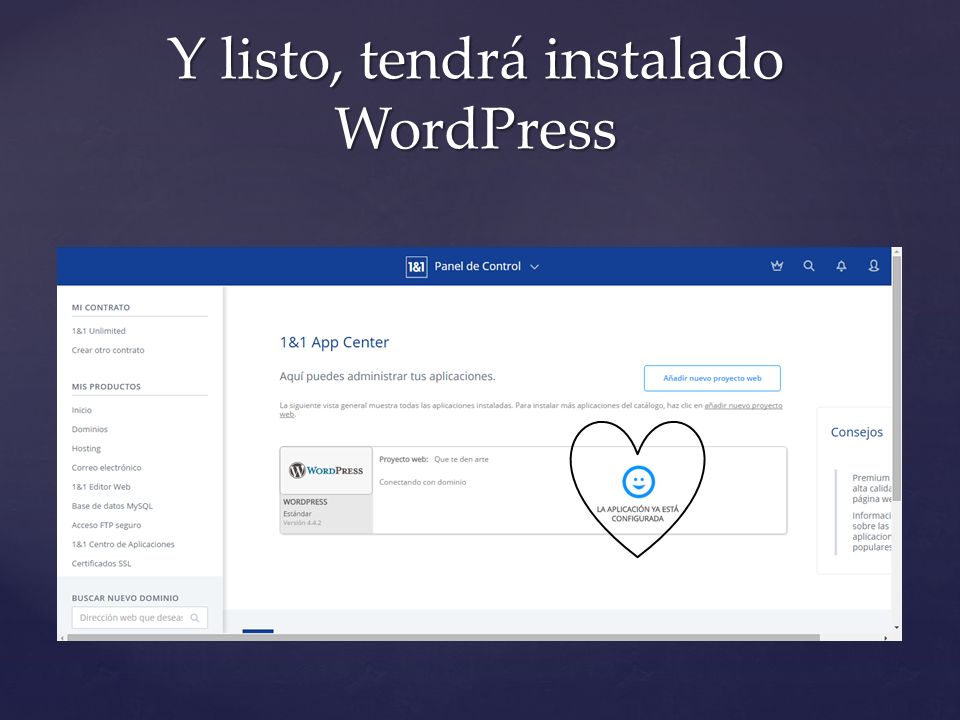Open the crown premium icon
The image size is (960, 720).
pyautogui.click(x=777, y=266)
